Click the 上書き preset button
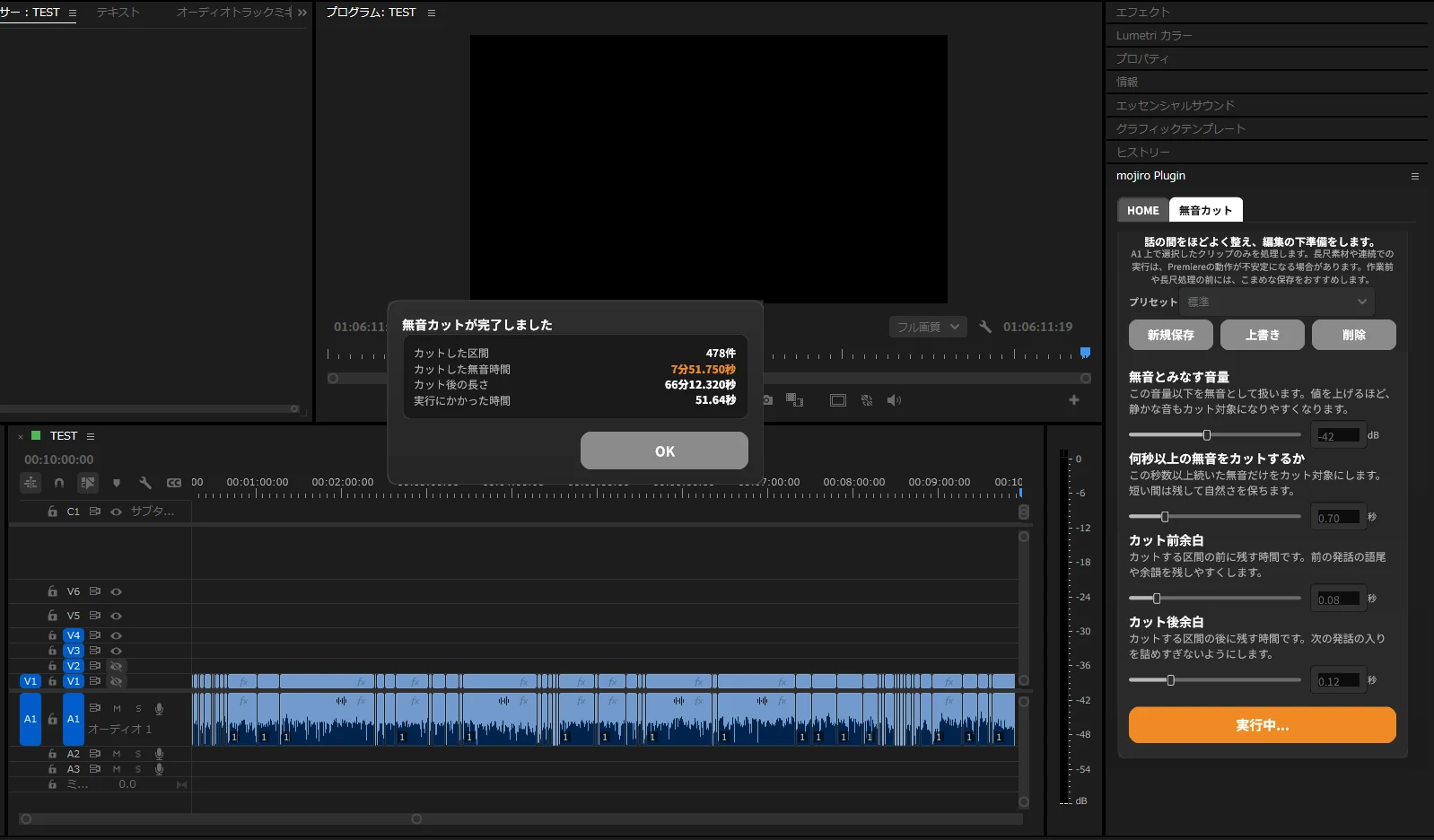Screen dimensions: 1434x840 tap(1263, 335)
